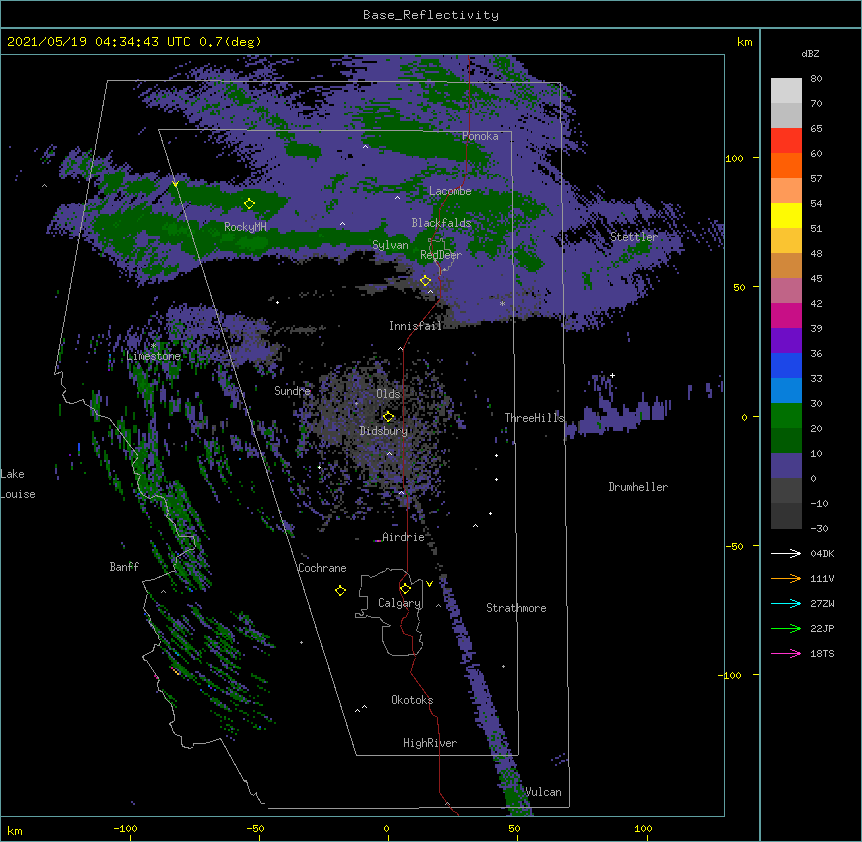Image resolution: width=862 pixels, height=842 pixels.
Task: Click the Sundre city label
Action: click(292, 391)
